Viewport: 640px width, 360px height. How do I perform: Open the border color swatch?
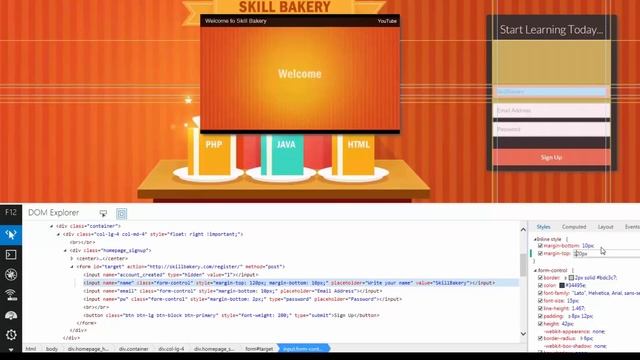coord(571,278)
